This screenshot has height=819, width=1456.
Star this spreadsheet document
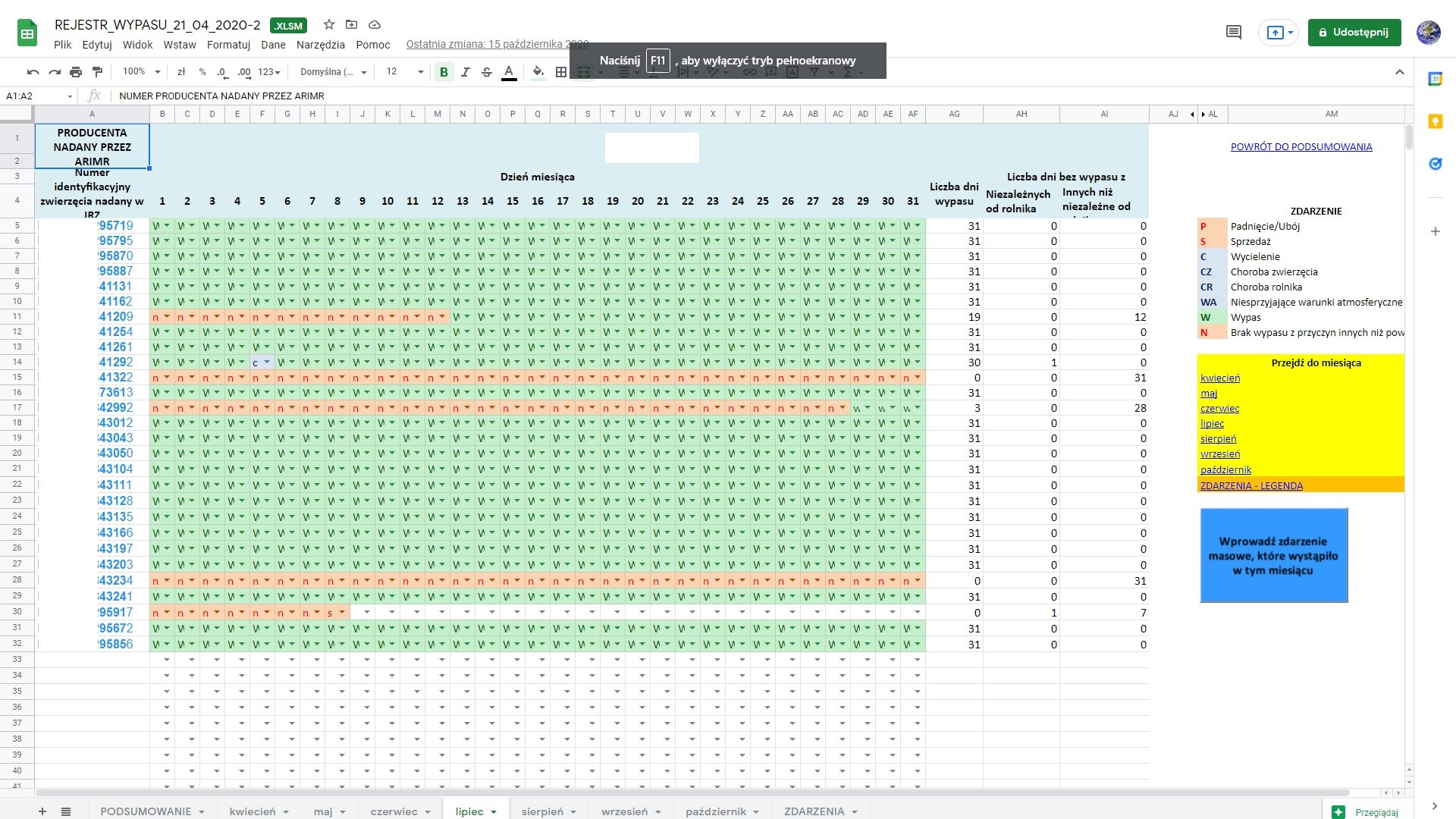click(329, 25)
